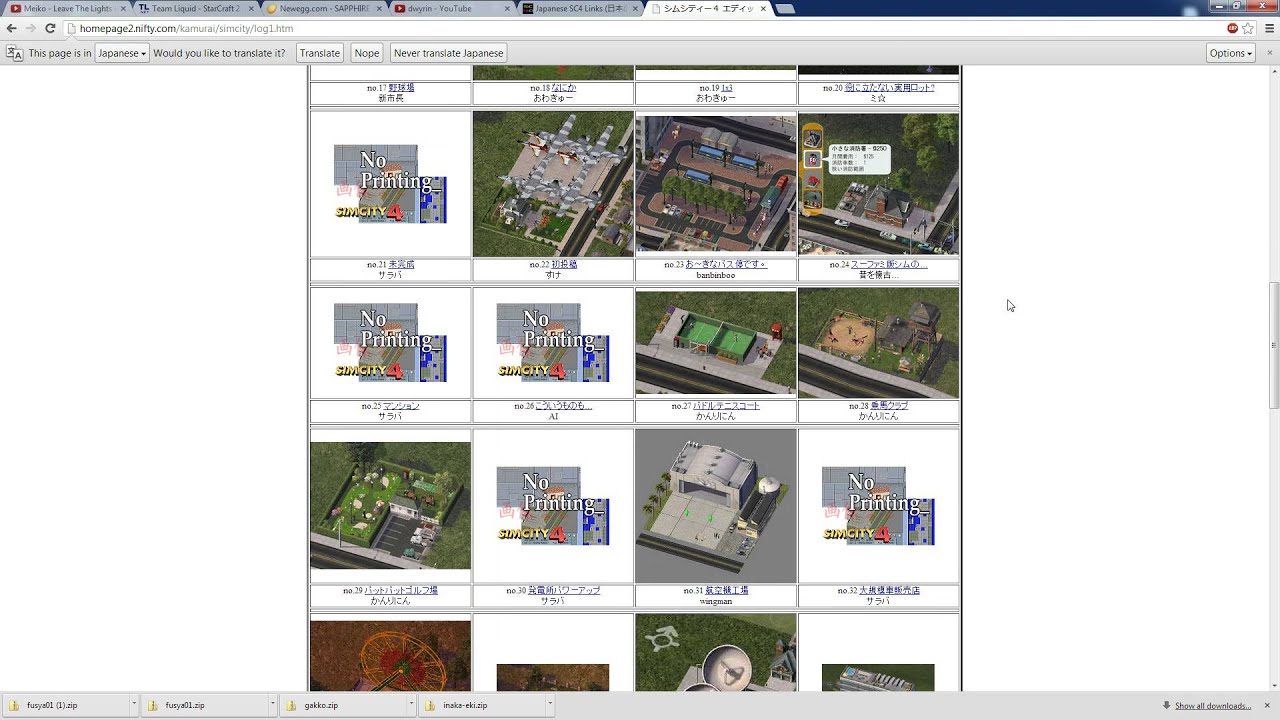Screen dimensions: 1280x720
Task: Open the no.19 1x3 link
Action: (x=727, y=88)
